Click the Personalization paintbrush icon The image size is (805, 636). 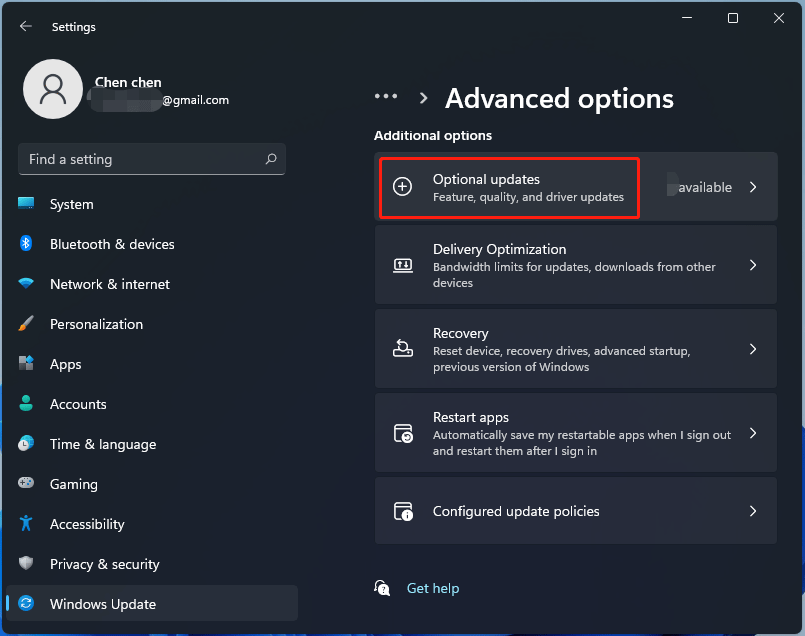pyautogui.click(x=26, y=324)
